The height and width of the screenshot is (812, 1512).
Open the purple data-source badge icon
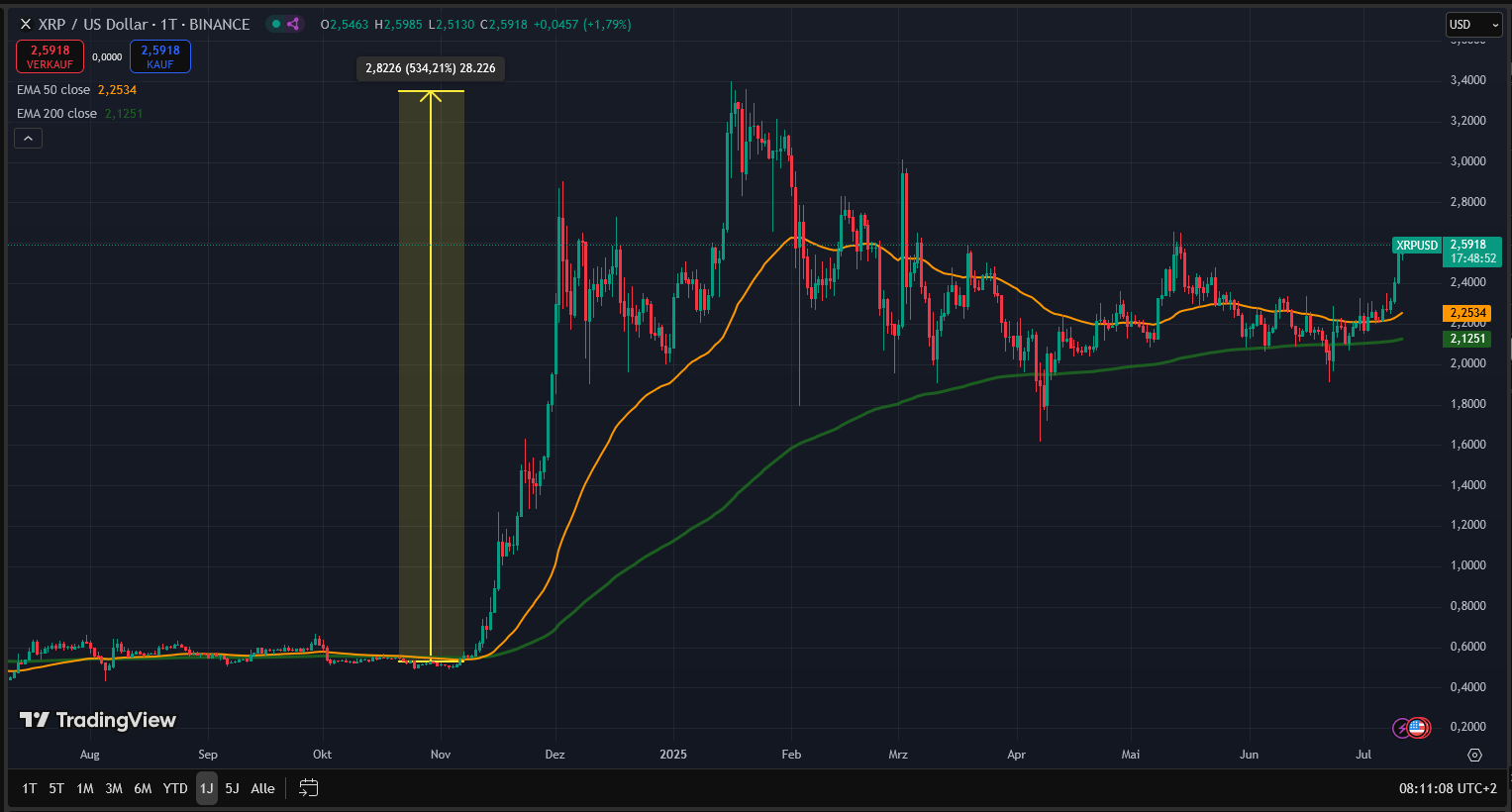pyautogui.click(x=293, y=24)
